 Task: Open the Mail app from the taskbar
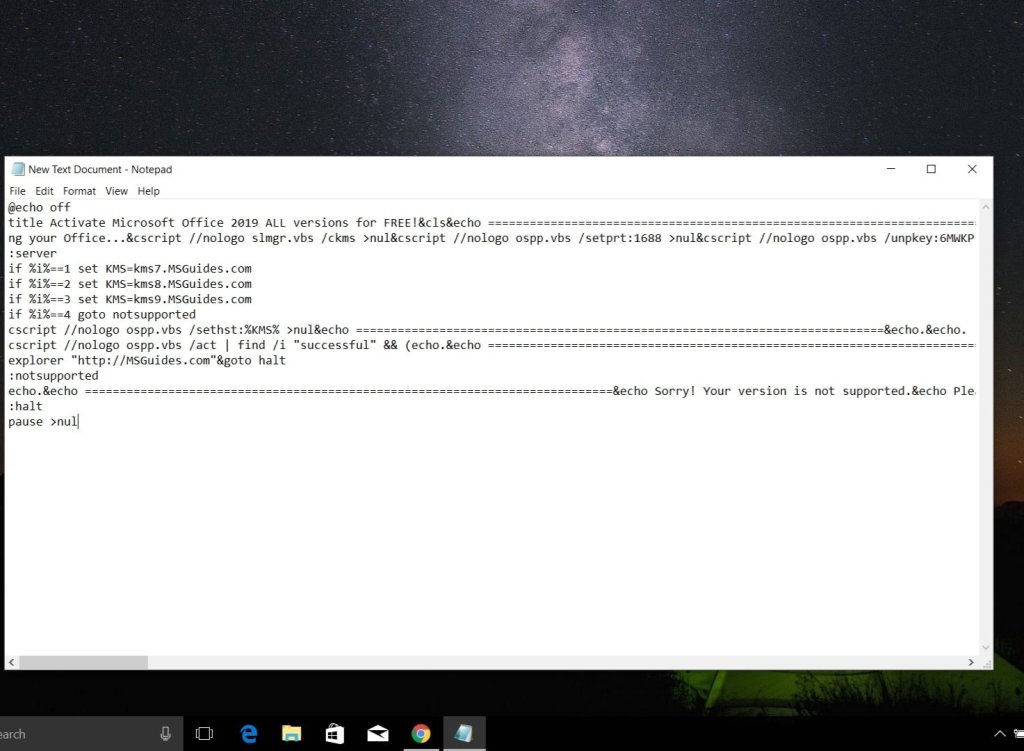(377, 733)
